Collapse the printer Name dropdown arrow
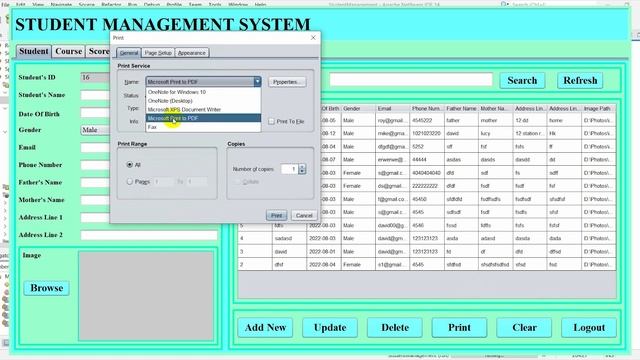Screen dimensions: 640x360 point(257,82)
